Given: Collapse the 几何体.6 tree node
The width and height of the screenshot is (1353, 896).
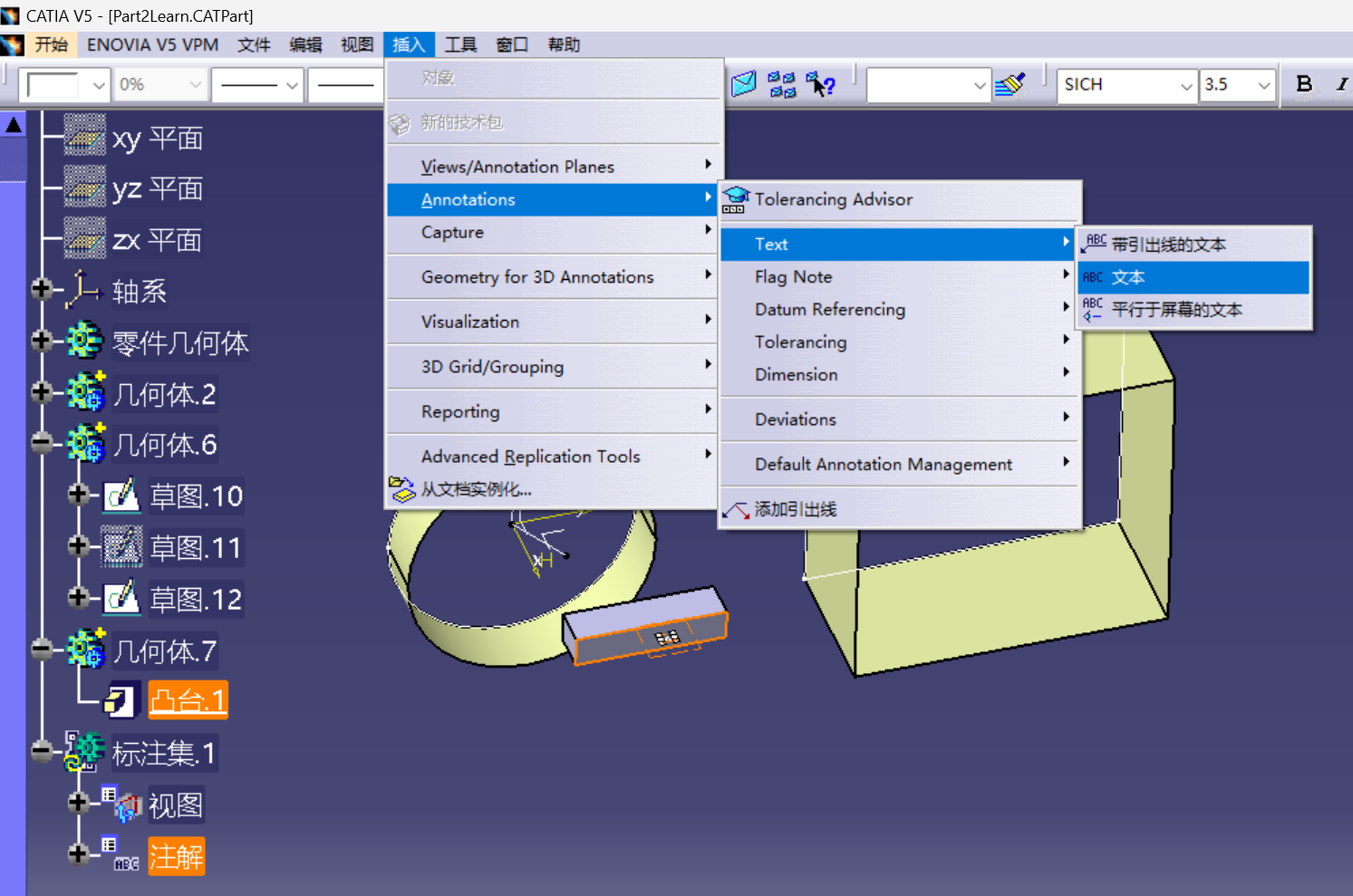Looking at the screenshot, I should click(41, 443).
